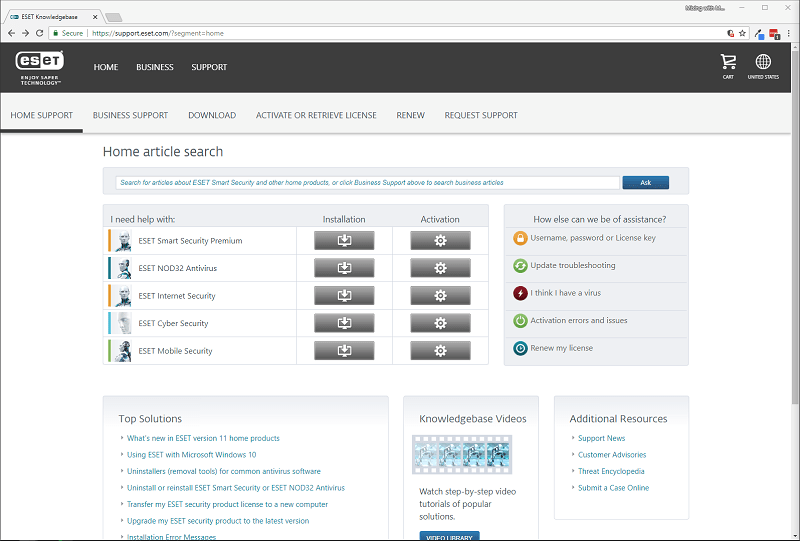Select the HOME SUPPORT tab
The image size is (800, 541).
click(x=41, y=115)
